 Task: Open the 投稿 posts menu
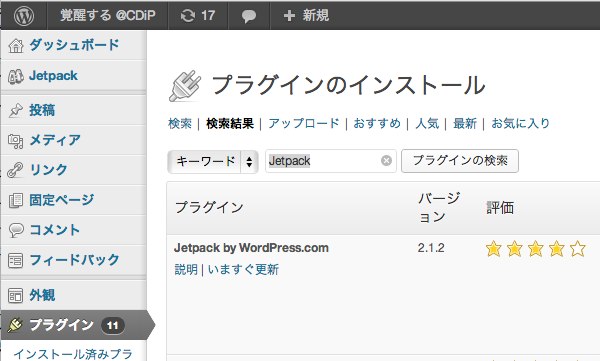tap(42, 110)
